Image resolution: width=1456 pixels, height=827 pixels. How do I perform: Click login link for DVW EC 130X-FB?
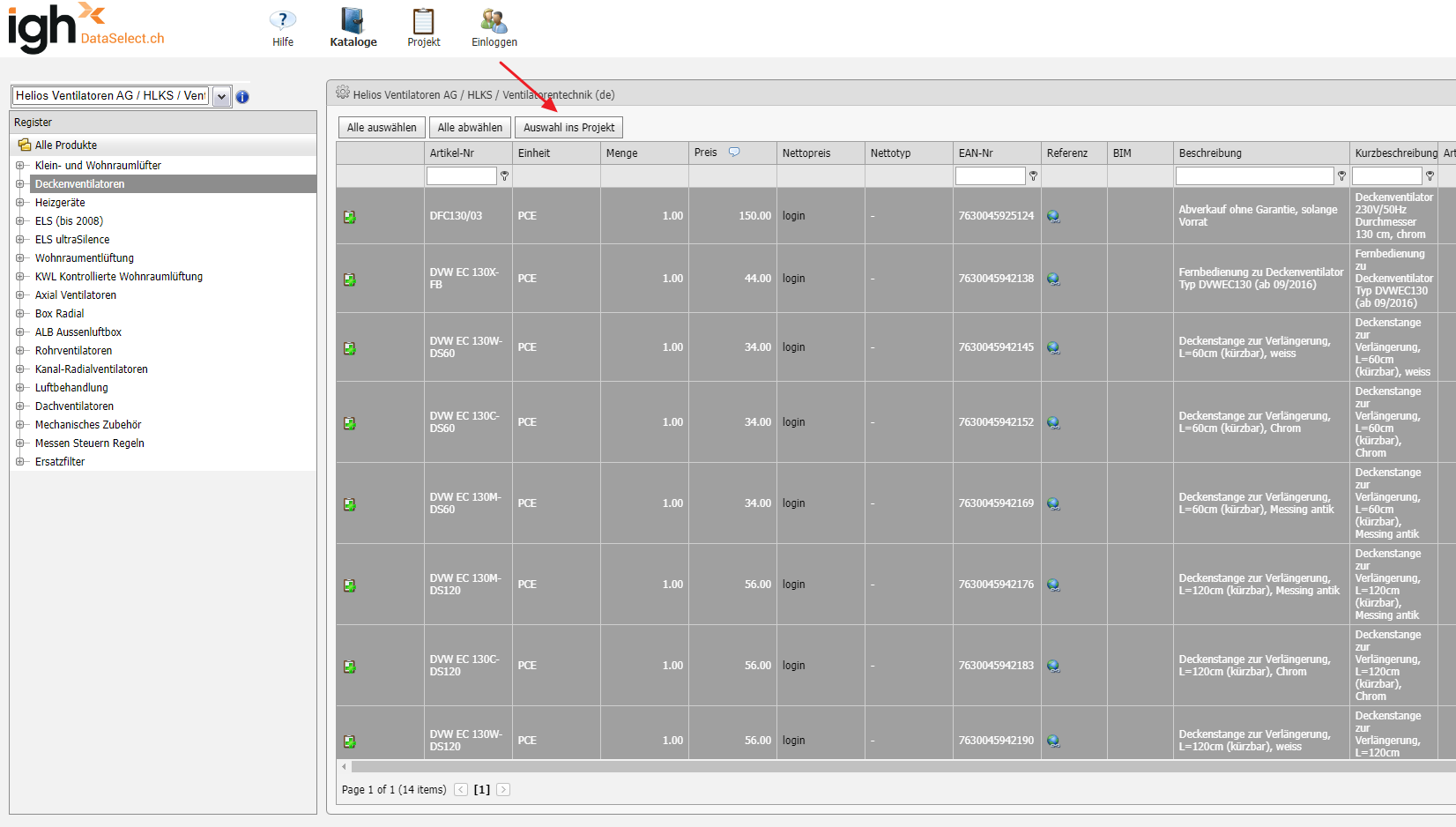(794, 279)
